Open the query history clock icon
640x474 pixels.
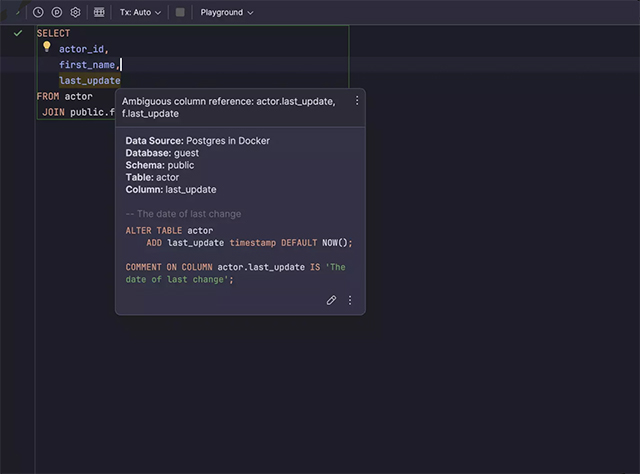coord(38,12)
